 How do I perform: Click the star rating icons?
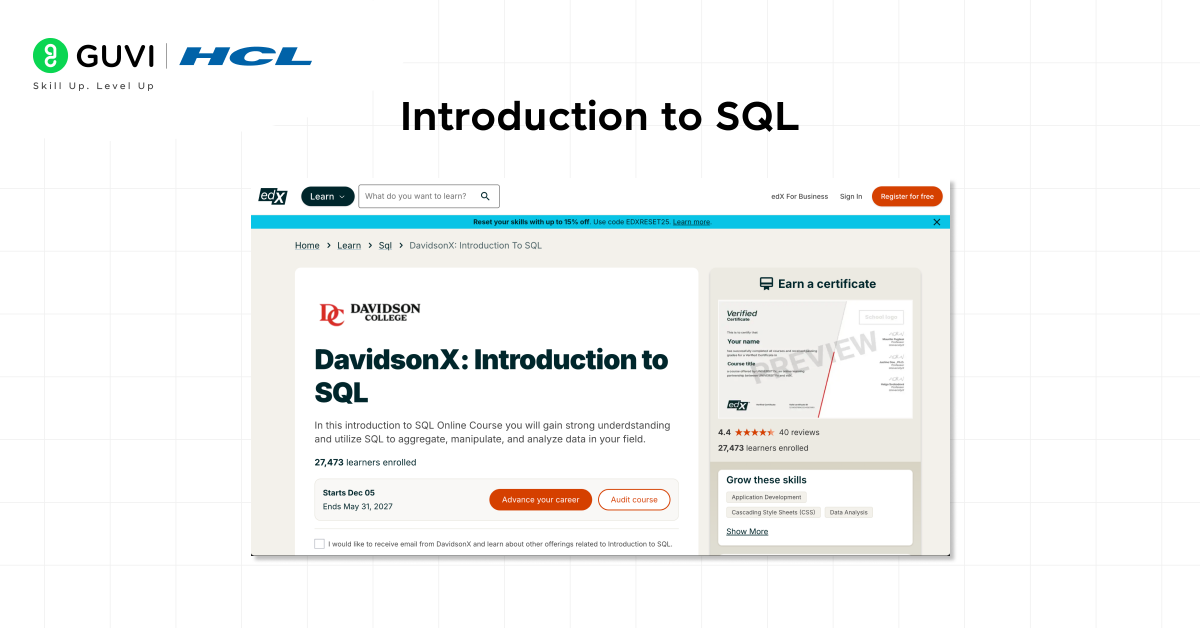[x=755, y=433]
